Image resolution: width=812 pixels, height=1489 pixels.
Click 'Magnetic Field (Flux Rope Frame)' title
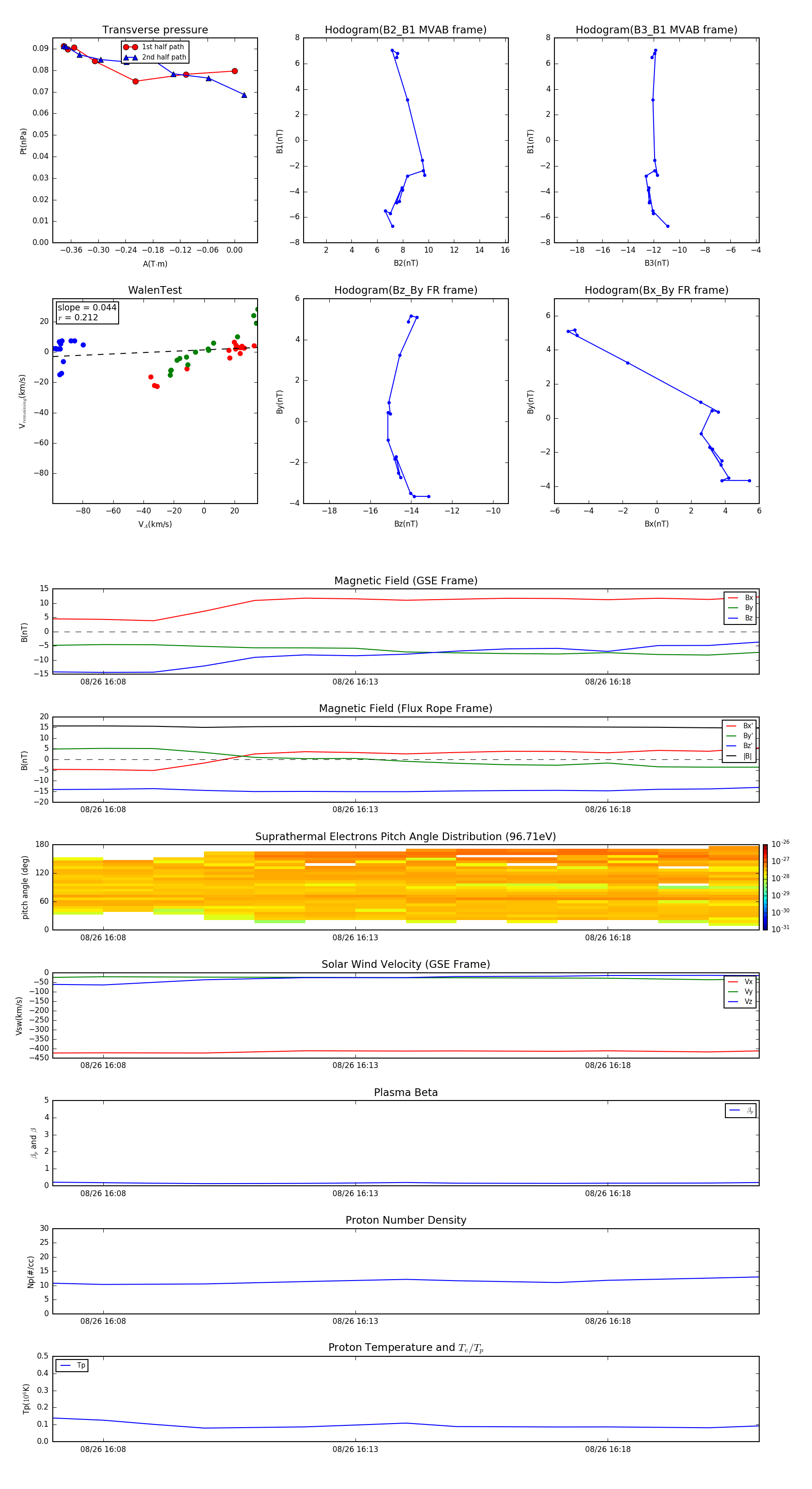click(406, 709)
